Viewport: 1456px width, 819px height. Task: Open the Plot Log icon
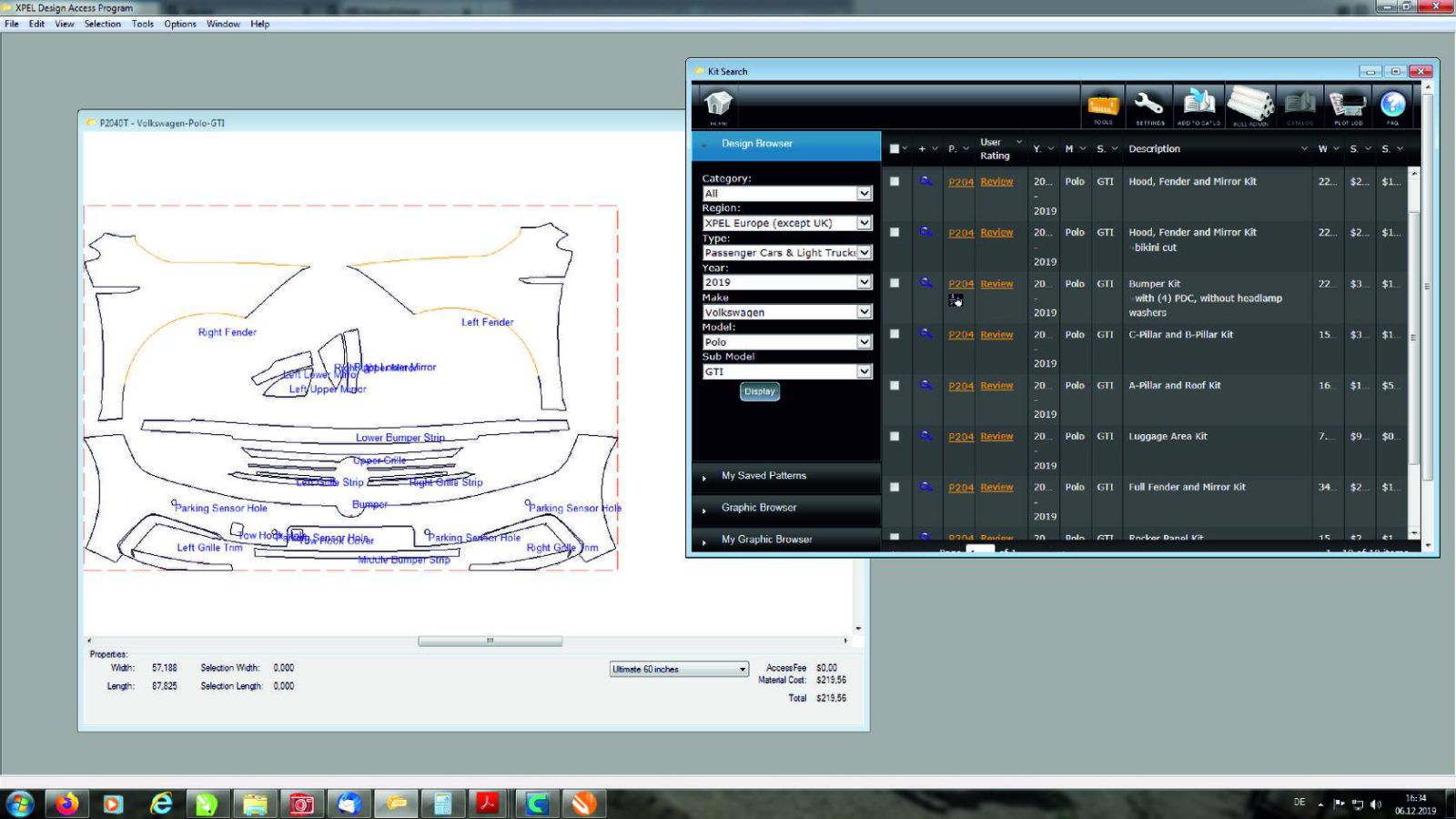click(x=1348, y=106)
